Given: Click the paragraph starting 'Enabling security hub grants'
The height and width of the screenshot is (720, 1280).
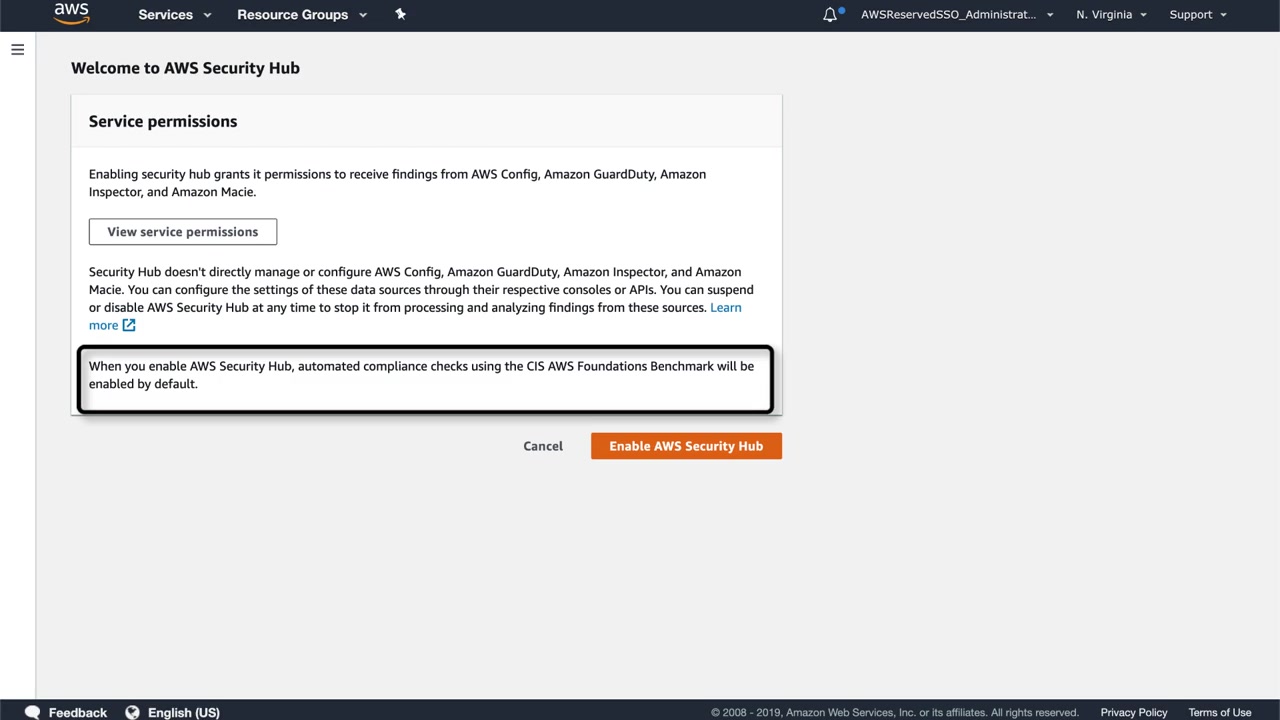Looking at the screenshot, I should click(x=397, y=183).
